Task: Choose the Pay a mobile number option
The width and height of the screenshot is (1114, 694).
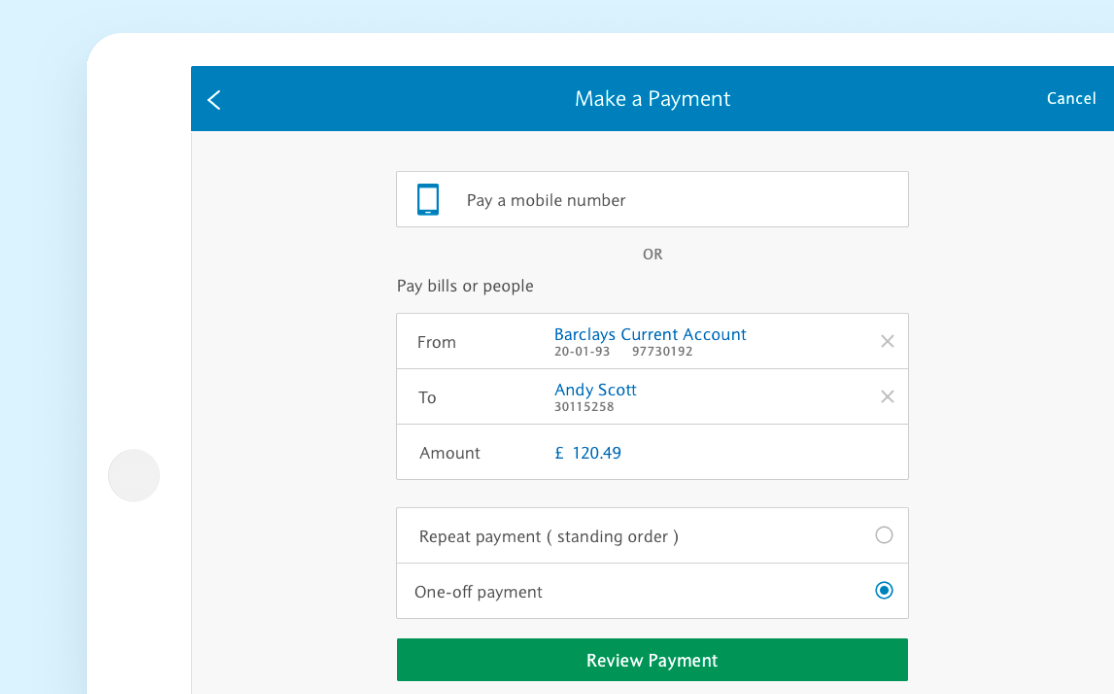Action: pyautogui.click(x=546, y=200)
